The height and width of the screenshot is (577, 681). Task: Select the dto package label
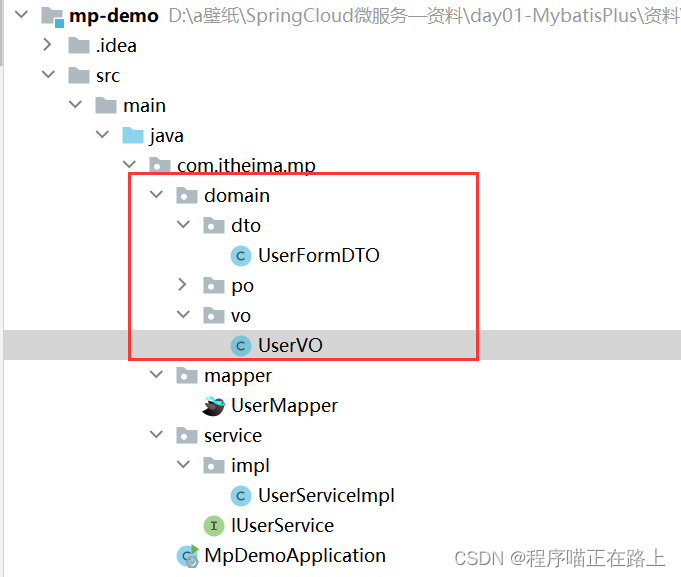tap(246, 225)
